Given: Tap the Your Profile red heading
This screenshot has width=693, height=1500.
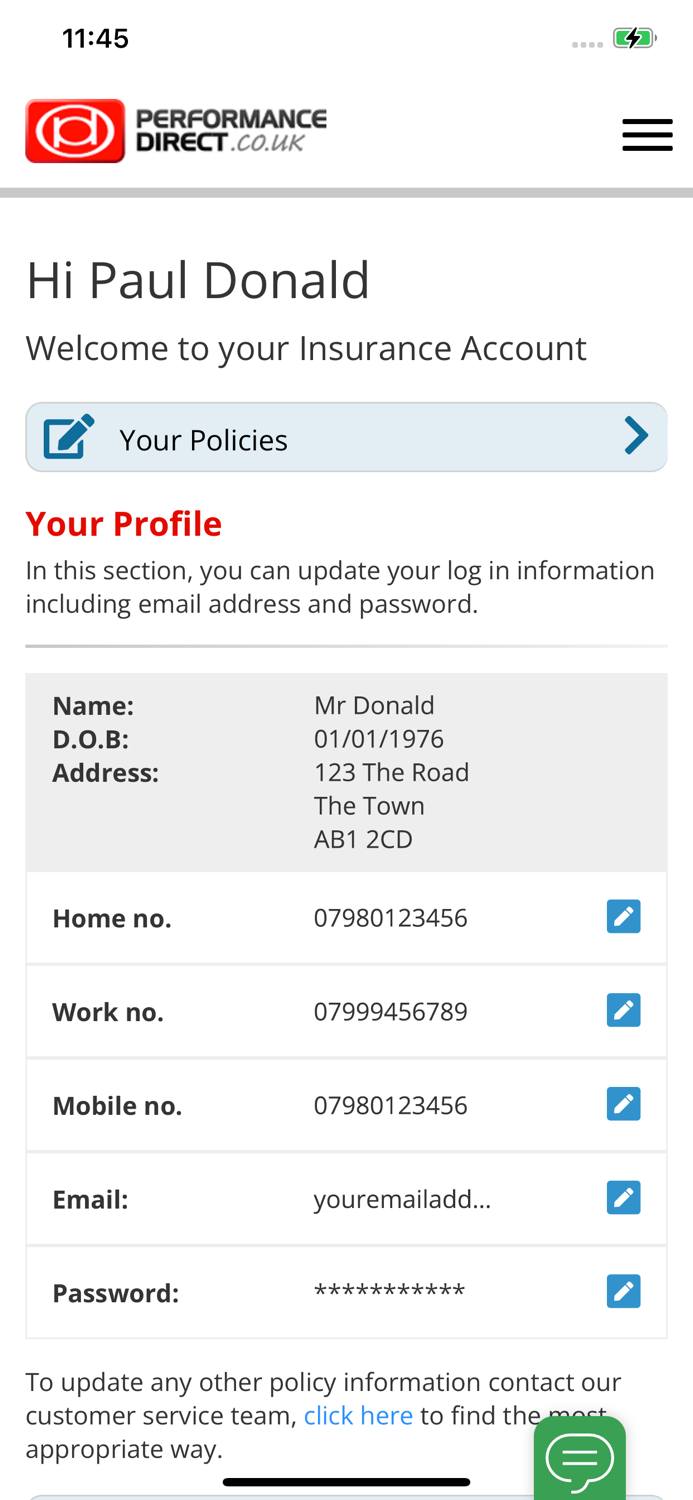Looking at the screenshot, I should click(124, 524).
